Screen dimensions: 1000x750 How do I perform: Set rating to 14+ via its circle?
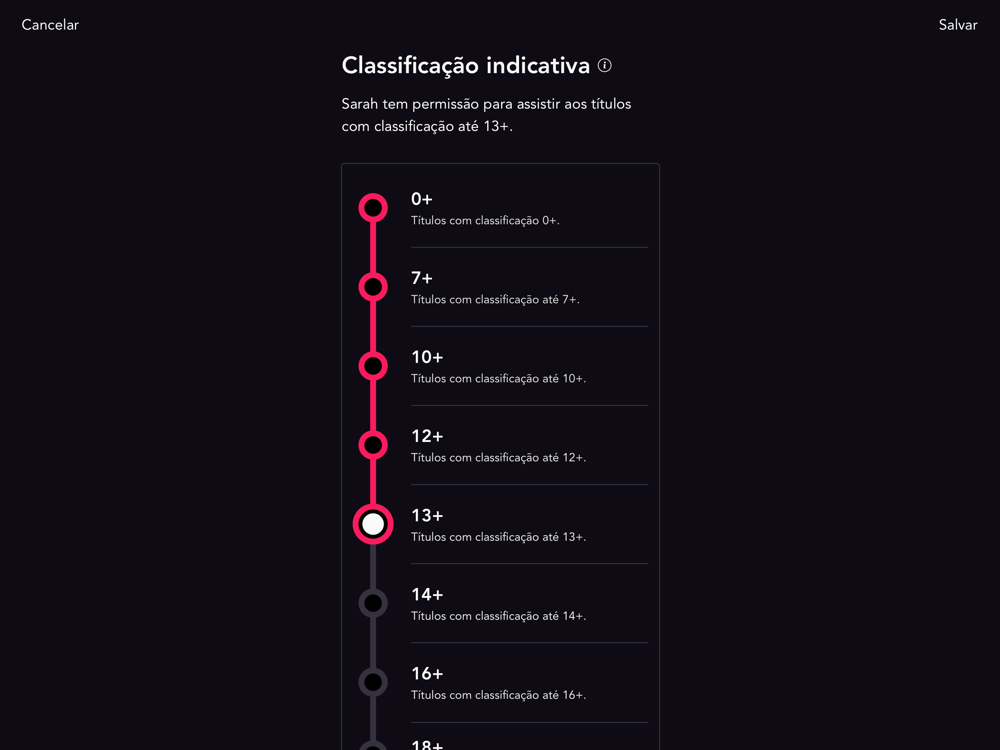click(373, 603)
